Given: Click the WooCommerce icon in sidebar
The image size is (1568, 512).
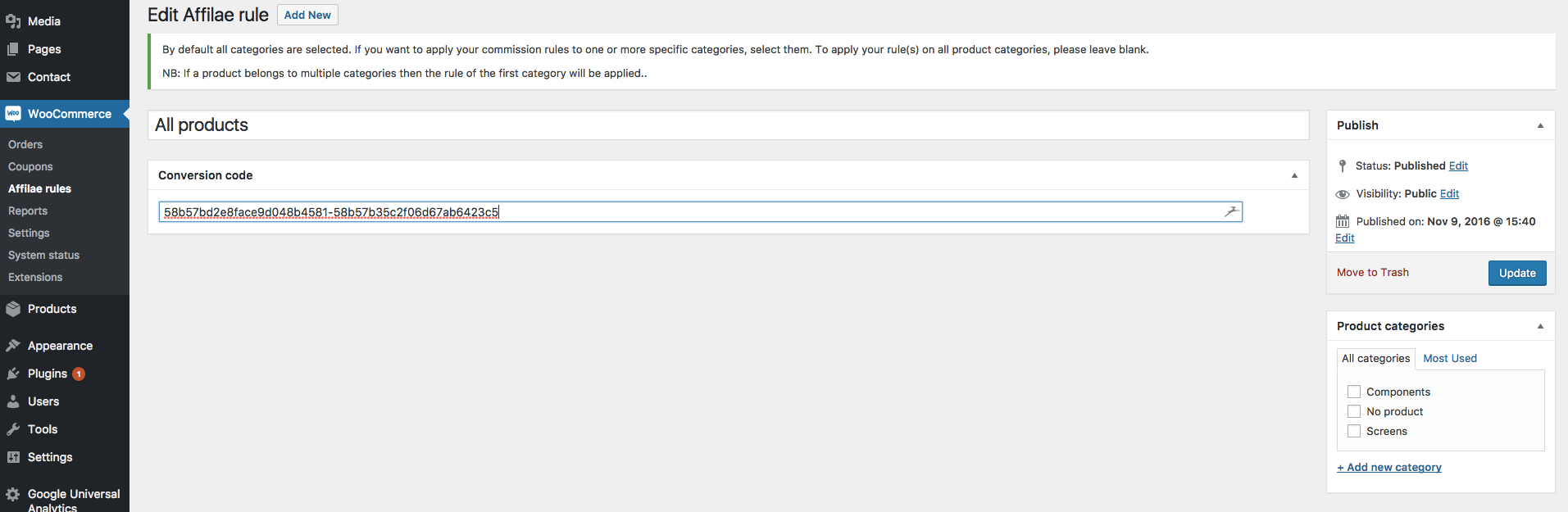Looking at the screenshot, I should [13, 114].
